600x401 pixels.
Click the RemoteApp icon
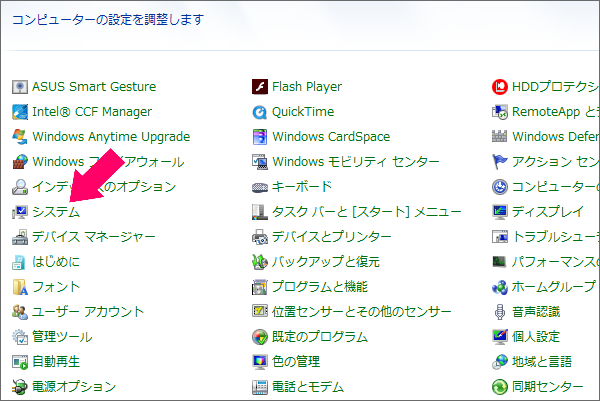coord(500,112)
